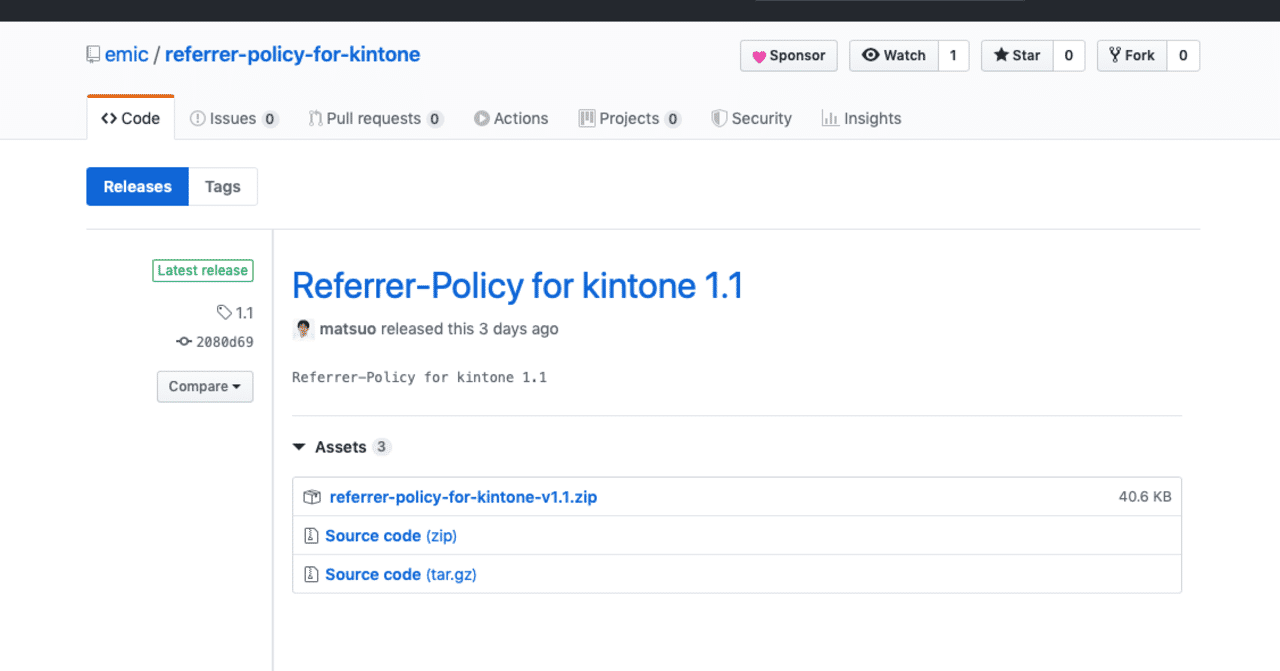This screenshot has width=1280, height=671.
Task: Watch the repository
Action: [894, 56]
